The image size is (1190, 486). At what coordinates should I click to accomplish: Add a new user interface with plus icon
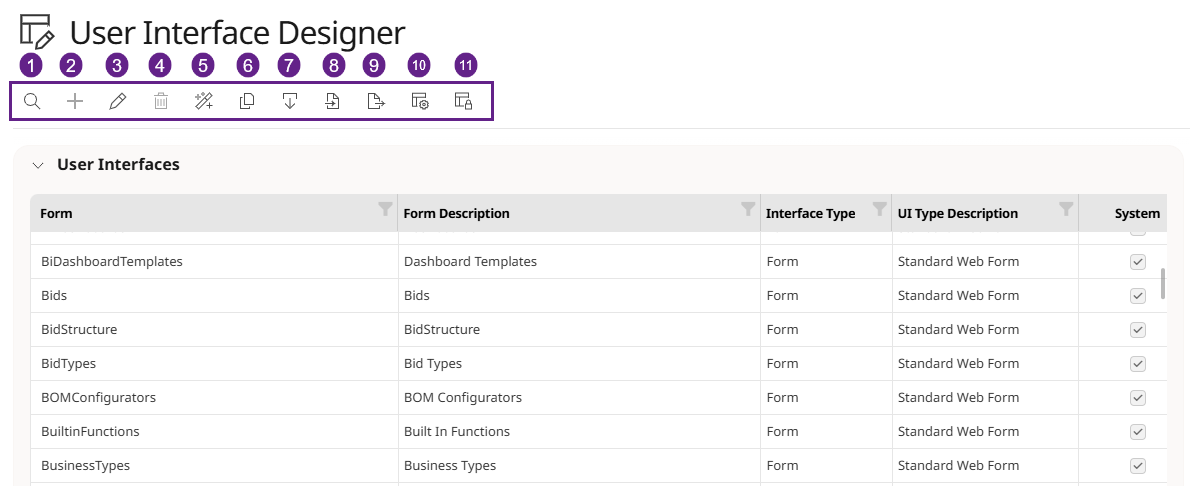tap(74, 101)
